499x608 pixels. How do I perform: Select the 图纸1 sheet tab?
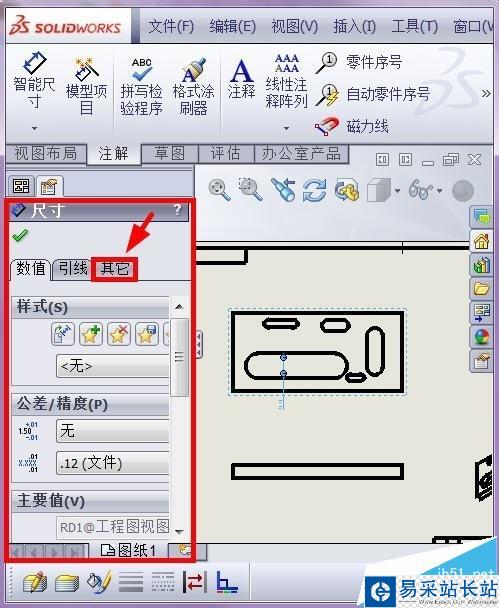[128, 550]
